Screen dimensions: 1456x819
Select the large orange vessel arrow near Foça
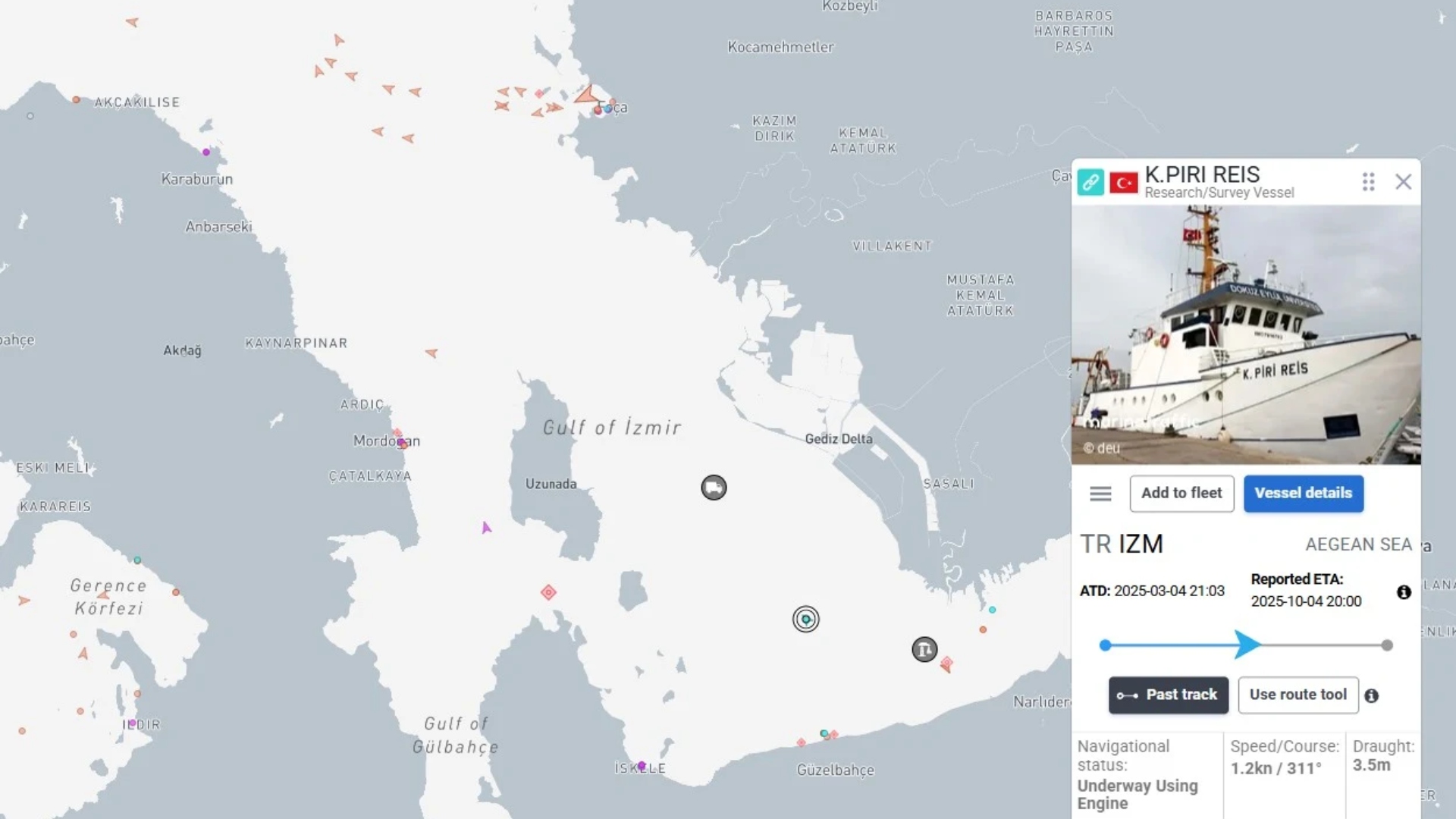click(585, 96)
